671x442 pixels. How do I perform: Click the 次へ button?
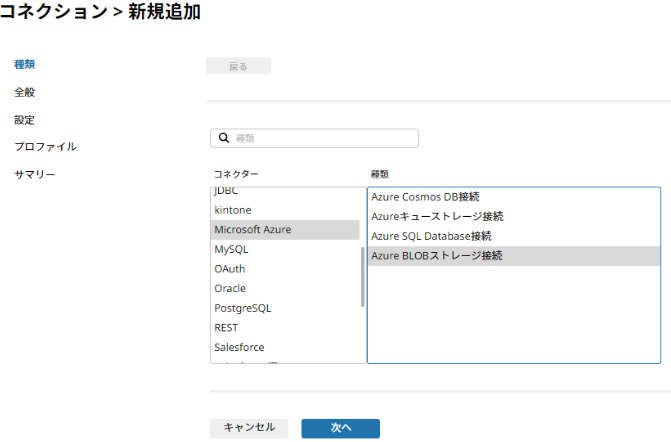tap(340, 428)
